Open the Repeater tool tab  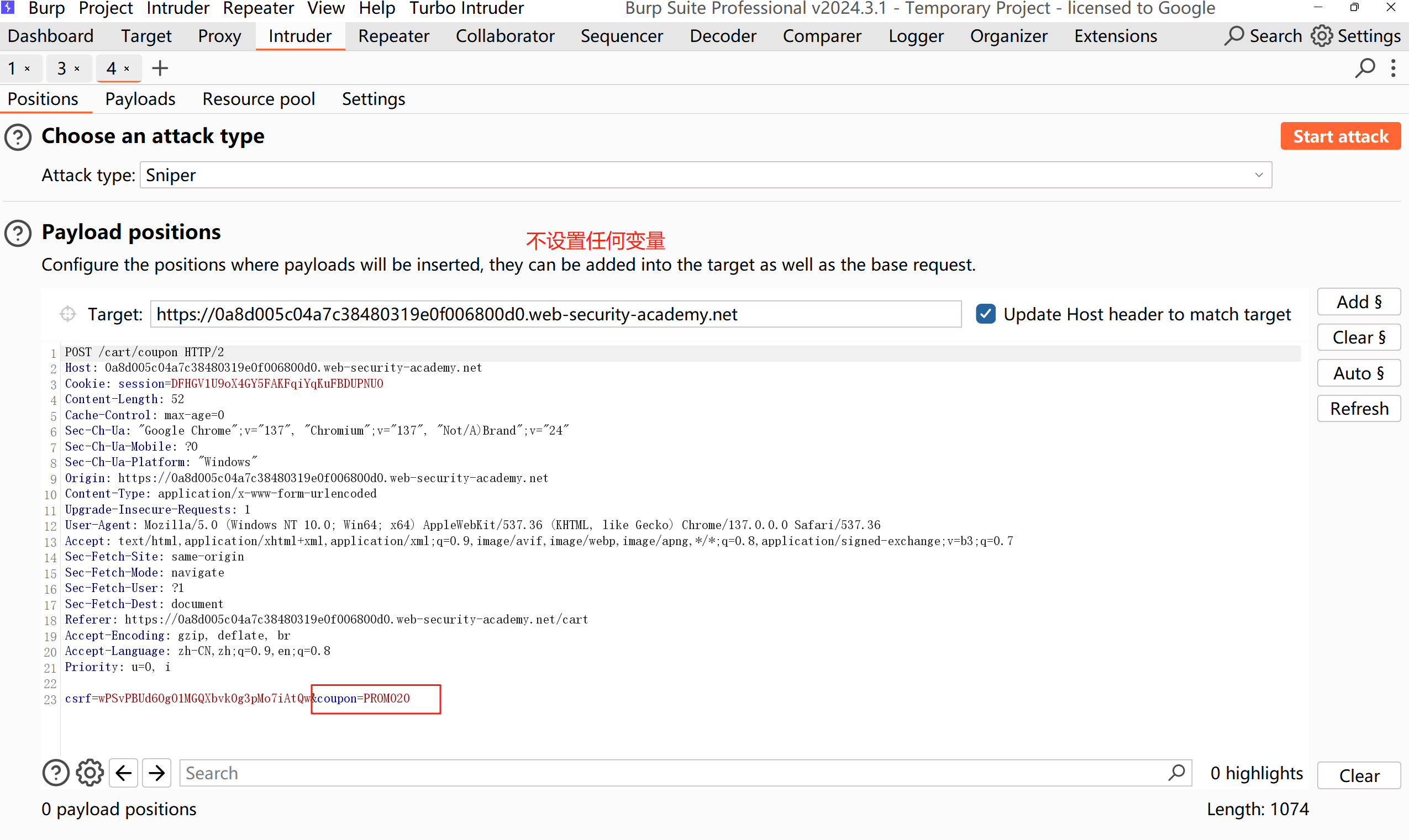tap(393, 36)
